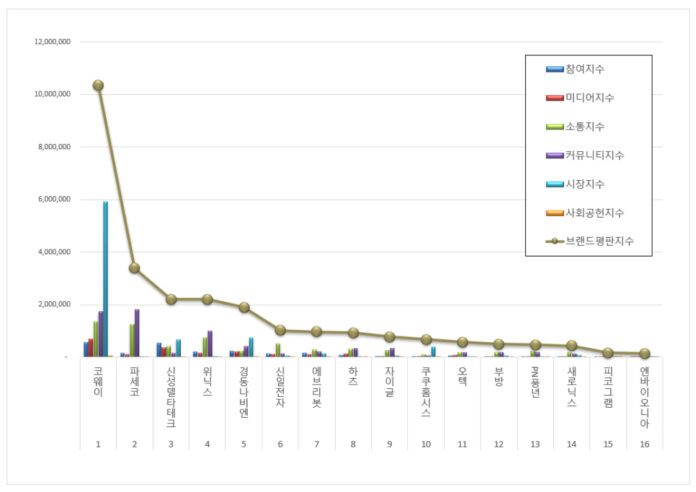This screenshot has width=696, height=492.
Task: Click the 자이글 brand label
Action: click(x=389, y=381)
